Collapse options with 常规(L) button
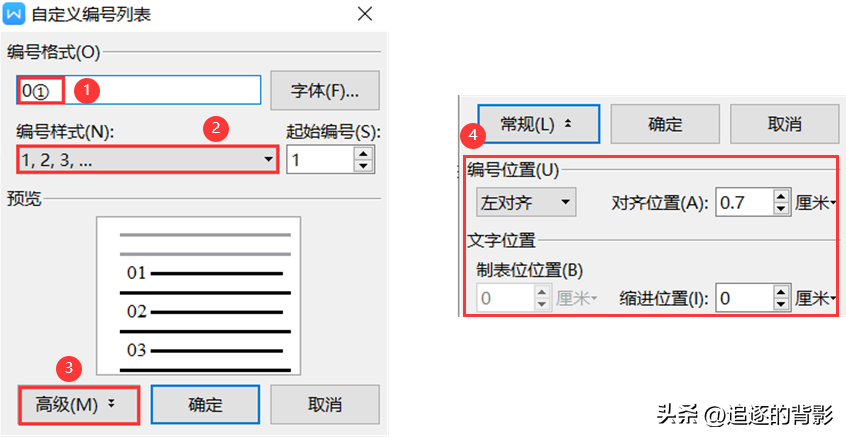This screenshot has height=438, width=846. [x=538, y=124]
